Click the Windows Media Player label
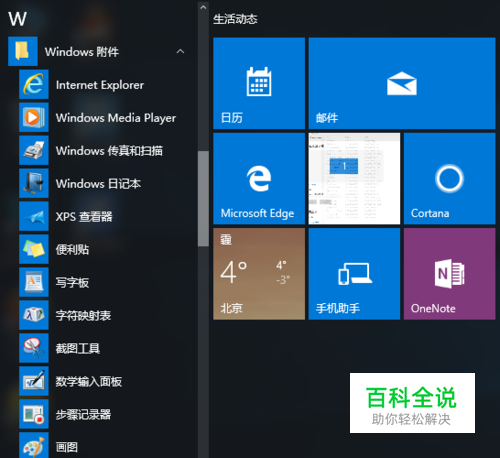This screenshot has height=458, width=500. (116, 118)
